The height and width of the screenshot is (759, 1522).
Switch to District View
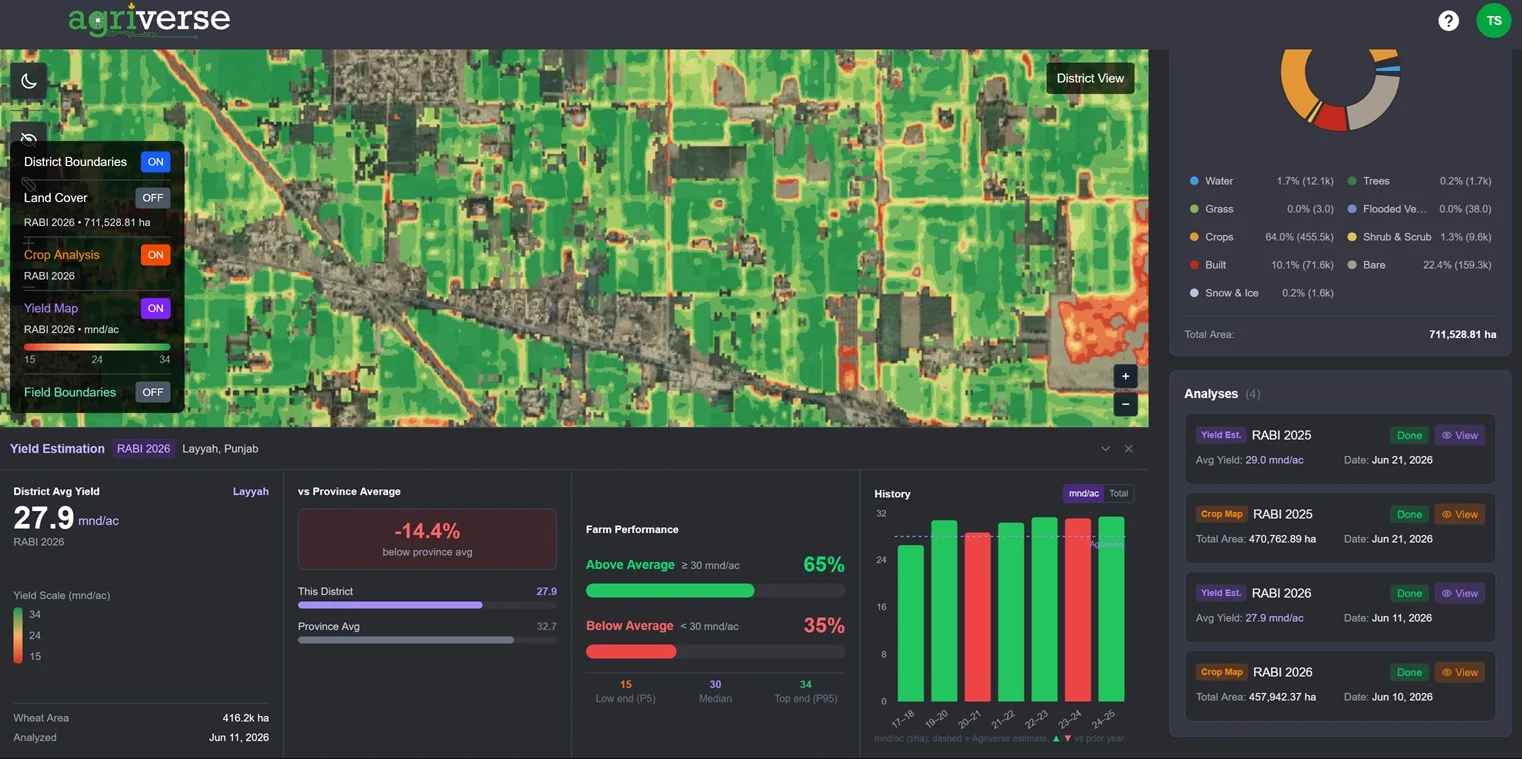(x=1090, y=78)
